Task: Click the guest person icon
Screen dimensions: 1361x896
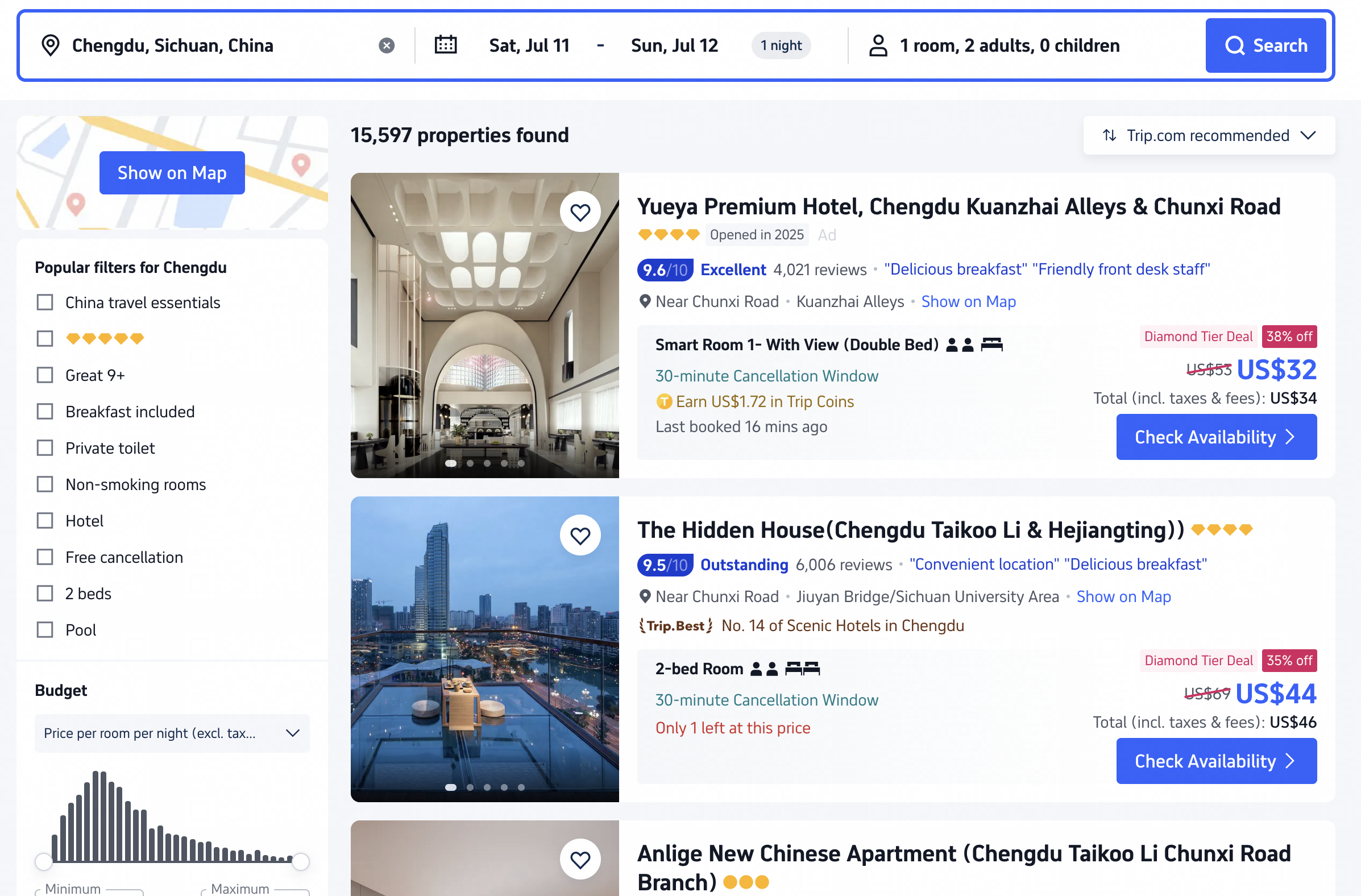Action: 878,45
